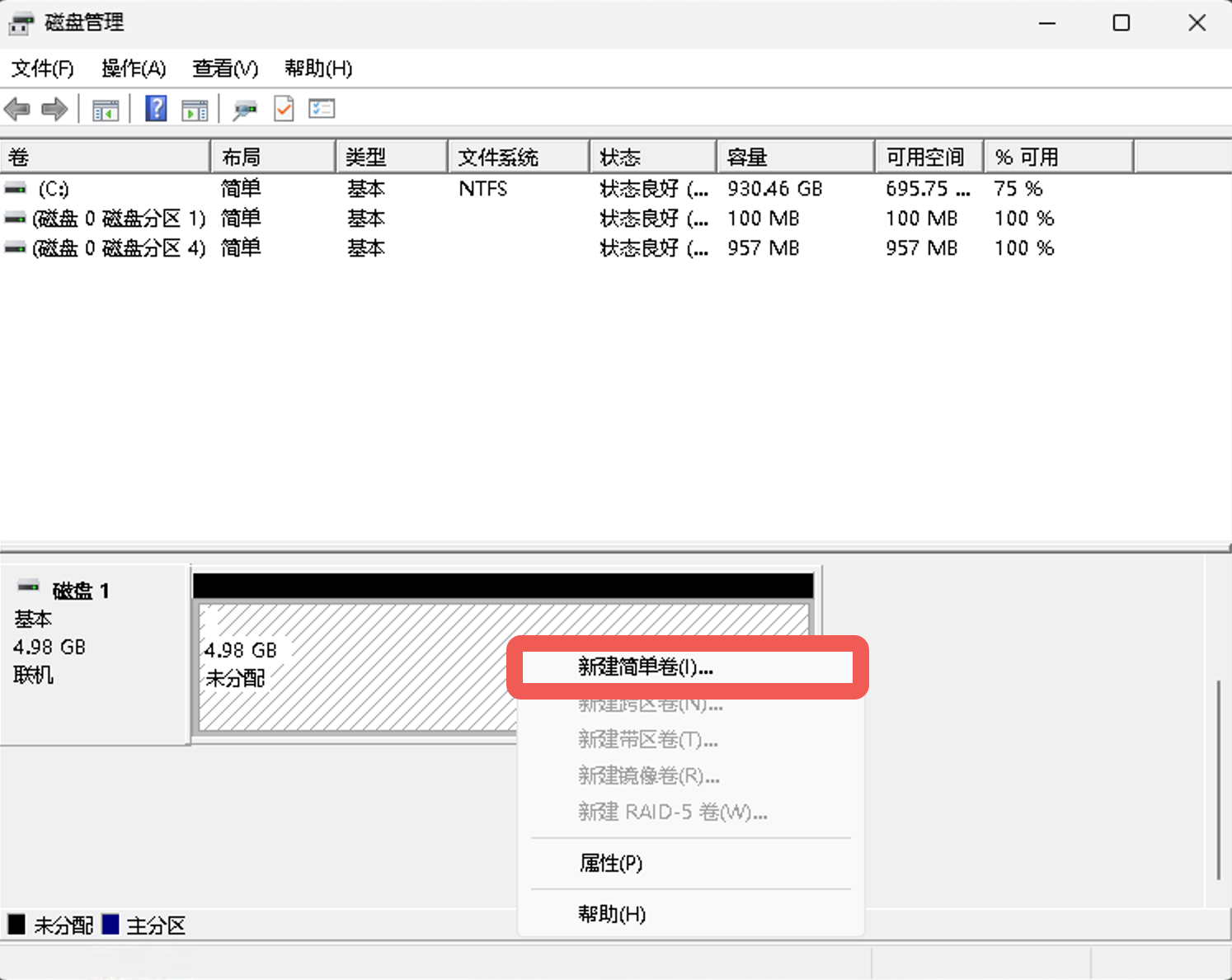Sort by the 文件系统 column header

tap(498, 157)
